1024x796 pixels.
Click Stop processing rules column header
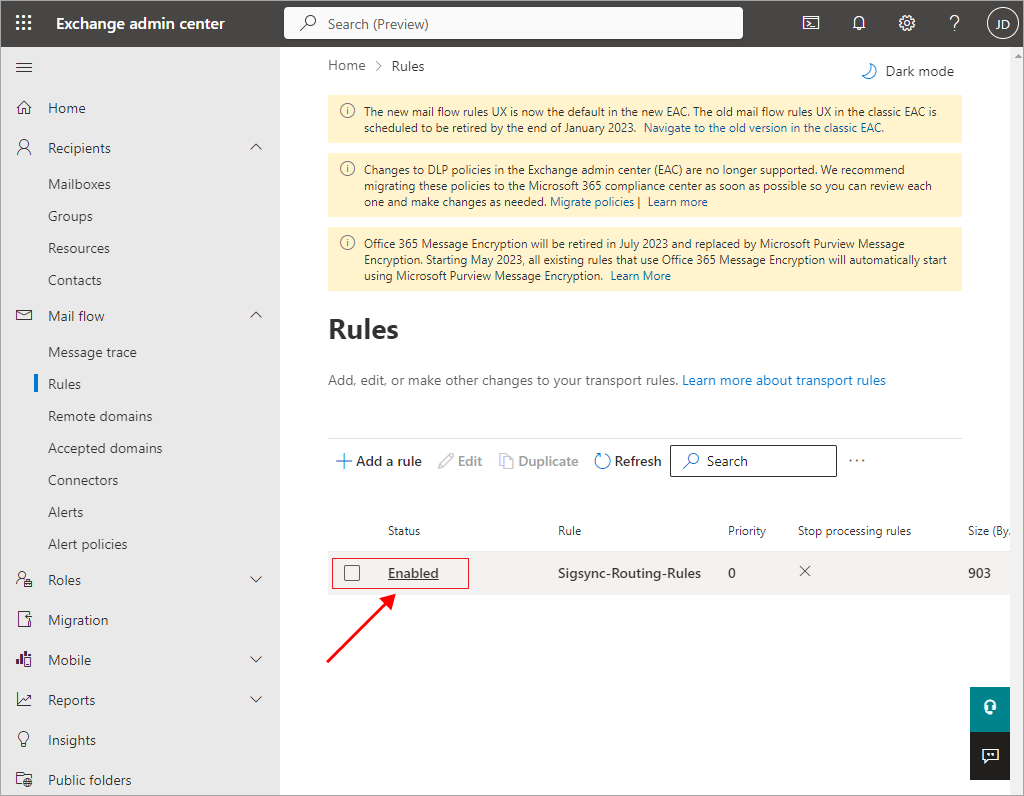point(854,531)
